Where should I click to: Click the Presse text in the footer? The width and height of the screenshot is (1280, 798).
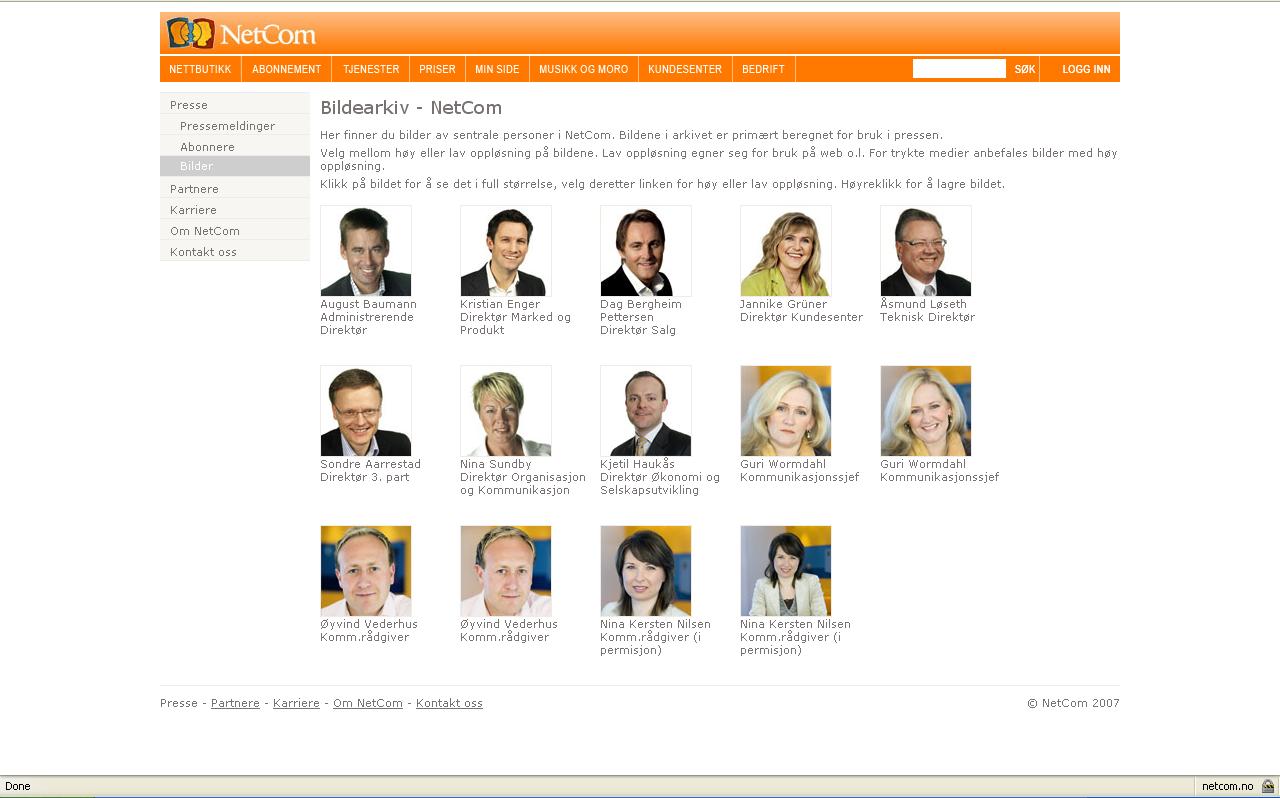coord(179,703)
